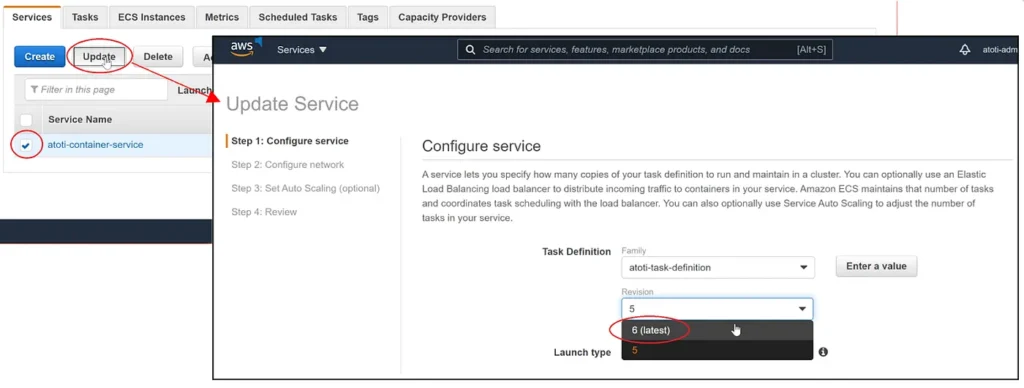Click the filter funnel icon

point(34,89)
